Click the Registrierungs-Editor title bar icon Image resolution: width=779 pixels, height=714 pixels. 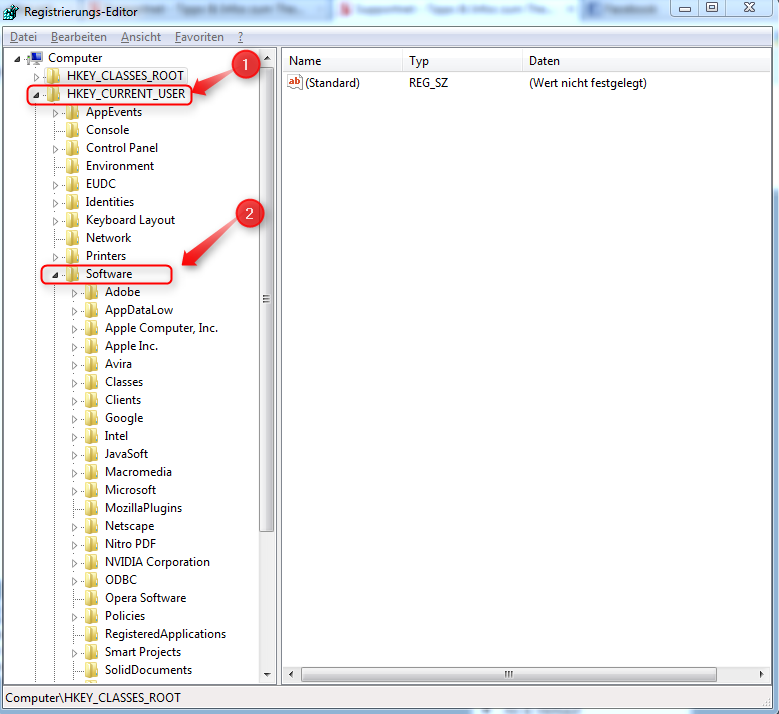pyautogui.click(x=11, y=11)
